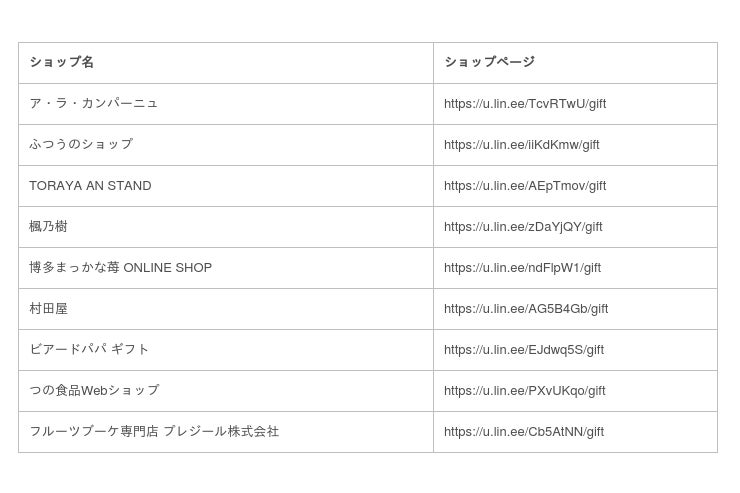
Task: Select the ア・ラ・カンパーニュ shop name cell
Action: pos(94,104)
